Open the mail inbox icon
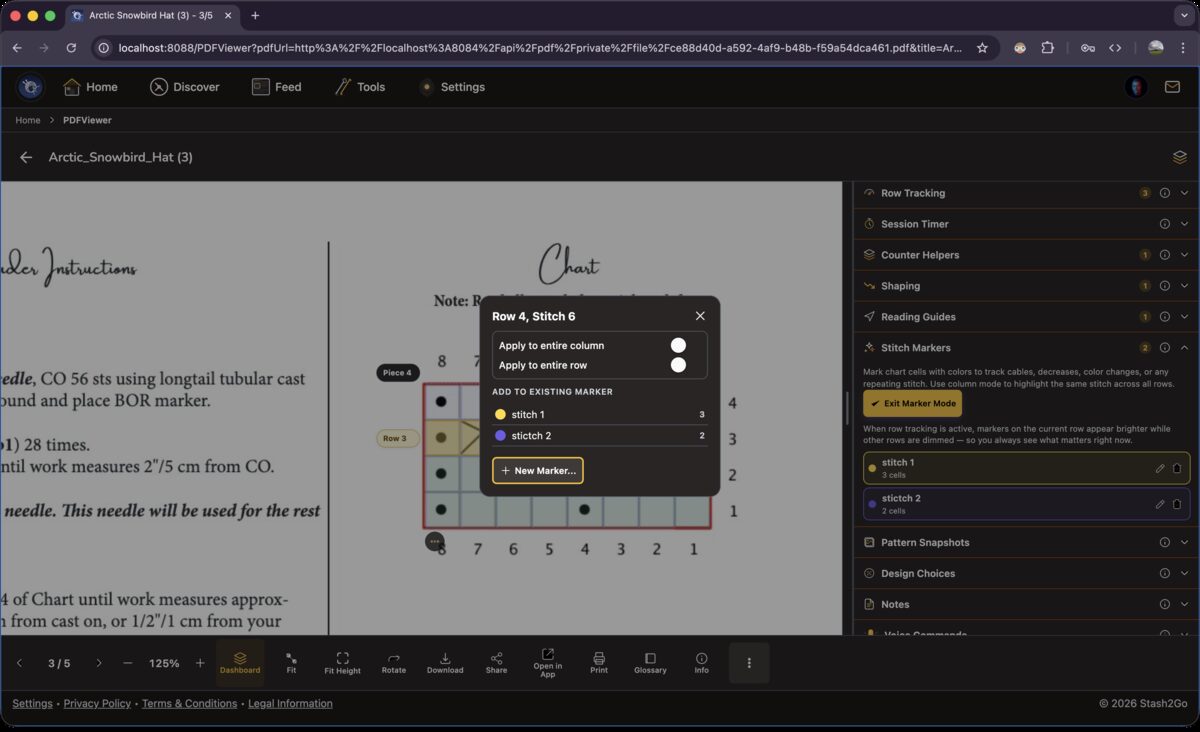 click(x=1172, y=87)
